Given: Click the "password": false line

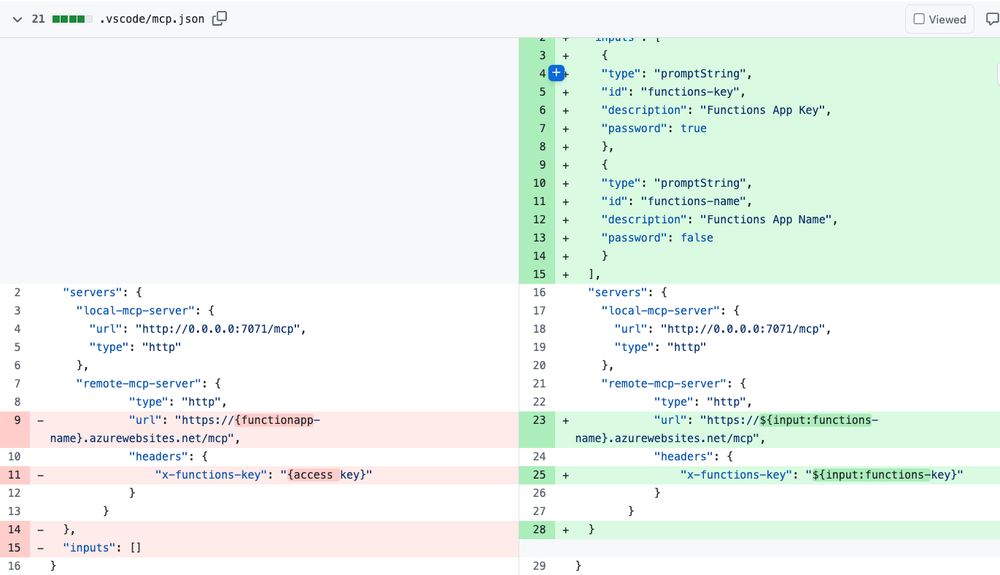Looking at the screenshot, I should coord(657,238).
